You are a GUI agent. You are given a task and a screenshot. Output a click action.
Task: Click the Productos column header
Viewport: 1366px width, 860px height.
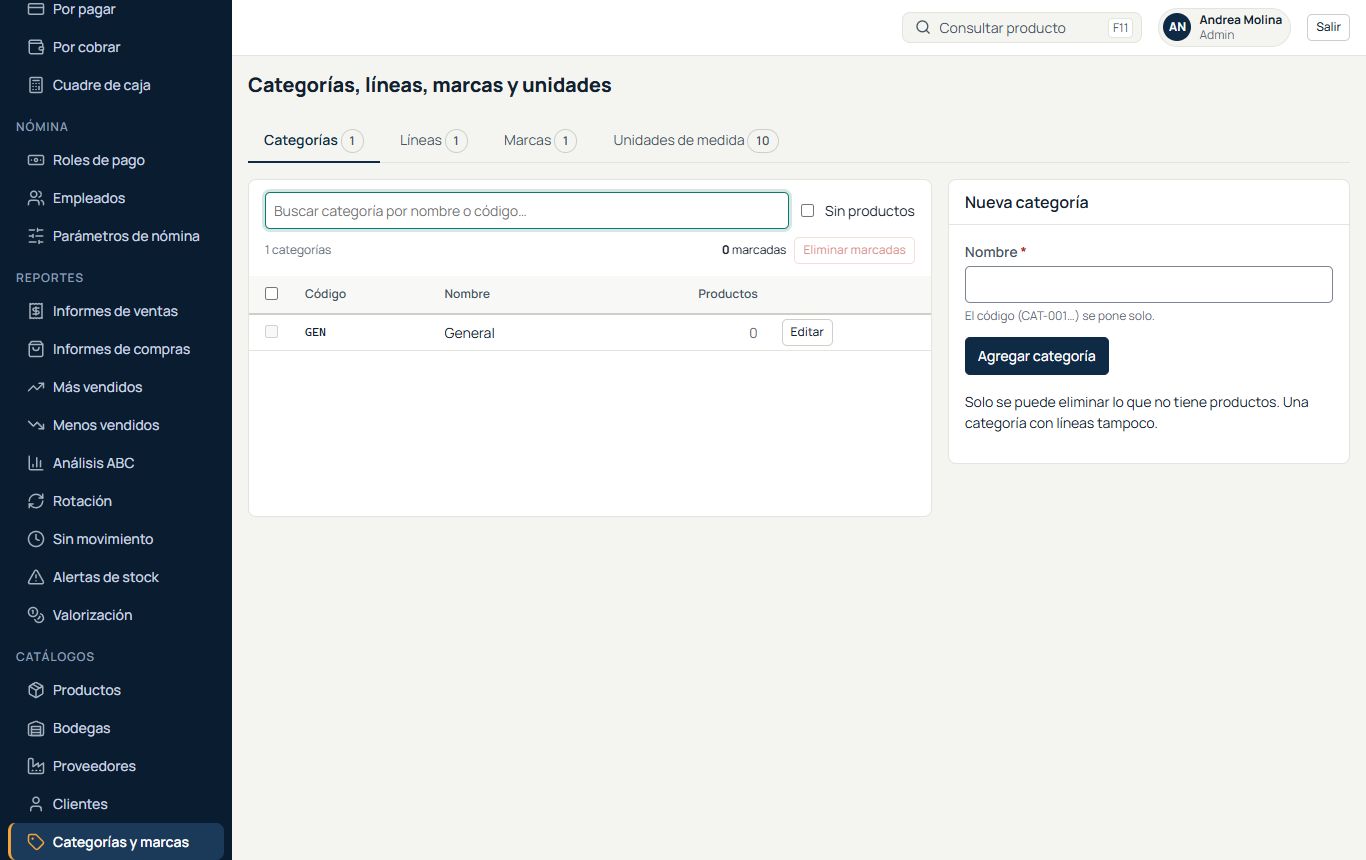point(727,294)
